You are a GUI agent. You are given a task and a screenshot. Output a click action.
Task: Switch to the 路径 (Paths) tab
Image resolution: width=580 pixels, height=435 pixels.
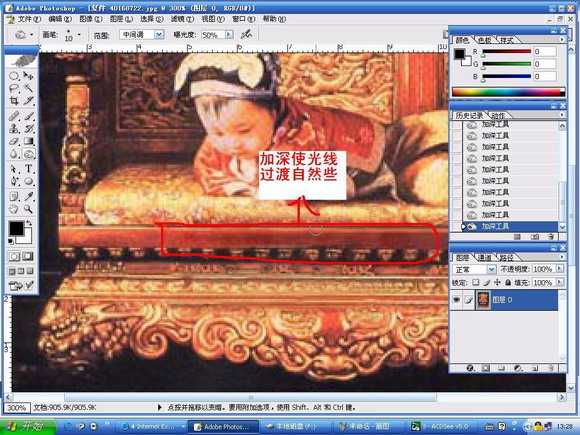tap(506, 257)
